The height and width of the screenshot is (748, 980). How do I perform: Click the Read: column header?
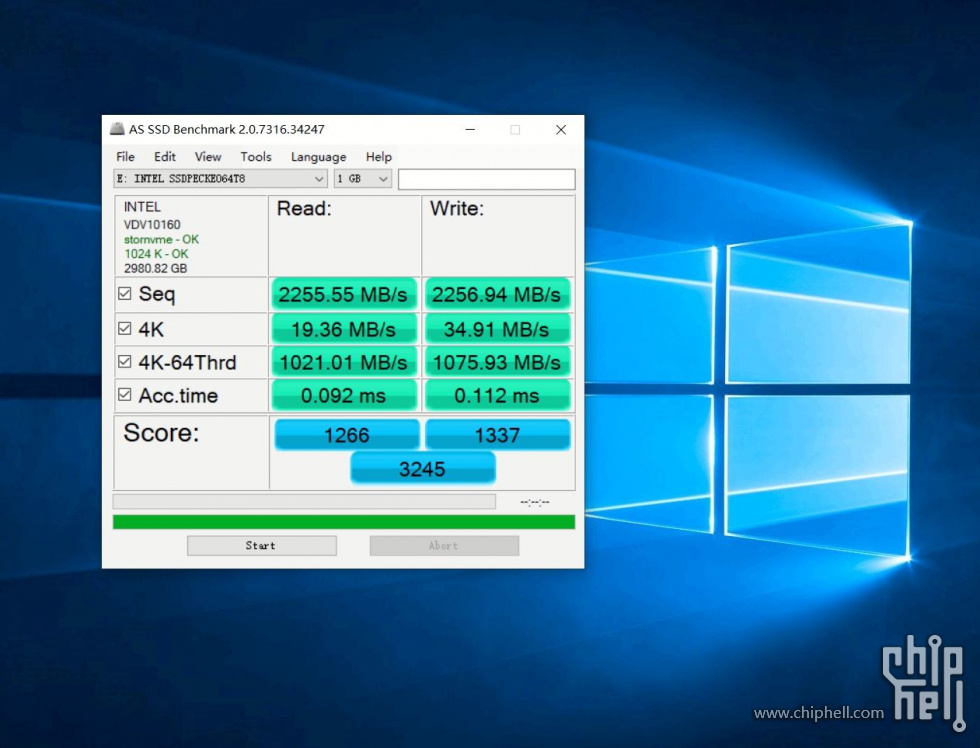click(x=304, y=208)
